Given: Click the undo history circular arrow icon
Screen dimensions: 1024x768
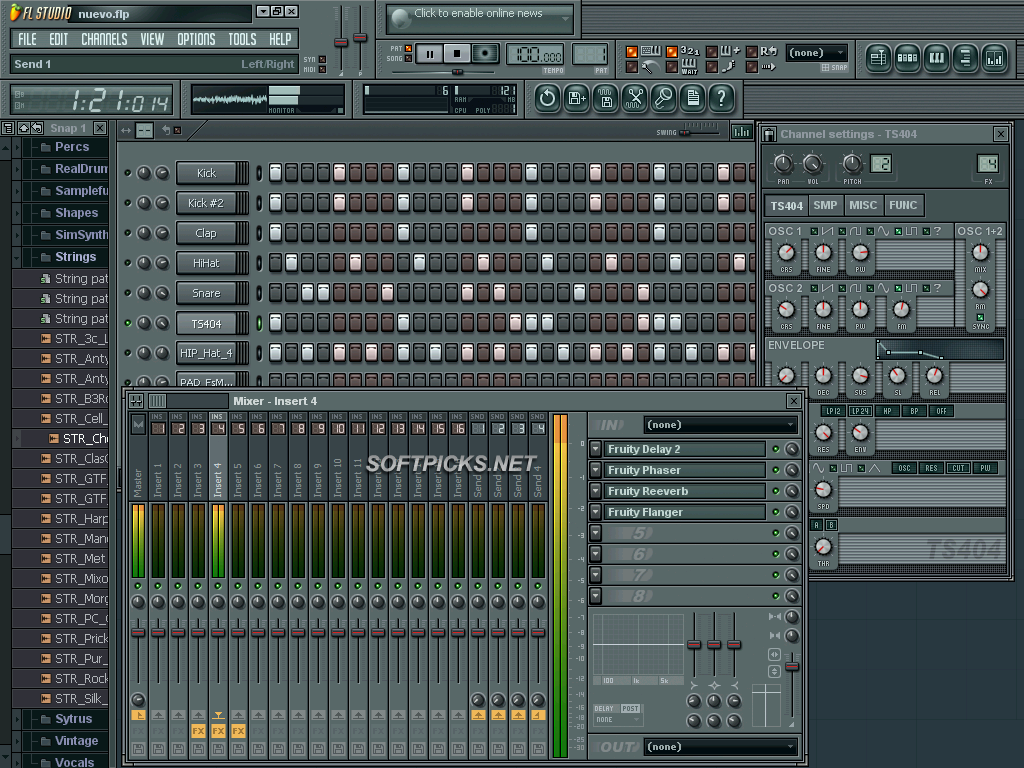Looking at the screenshot, I should (547, 99).
